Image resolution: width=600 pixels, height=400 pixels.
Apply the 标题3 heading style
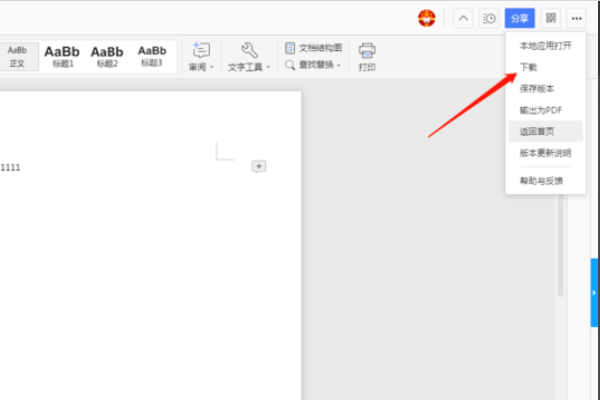(152, 57)
